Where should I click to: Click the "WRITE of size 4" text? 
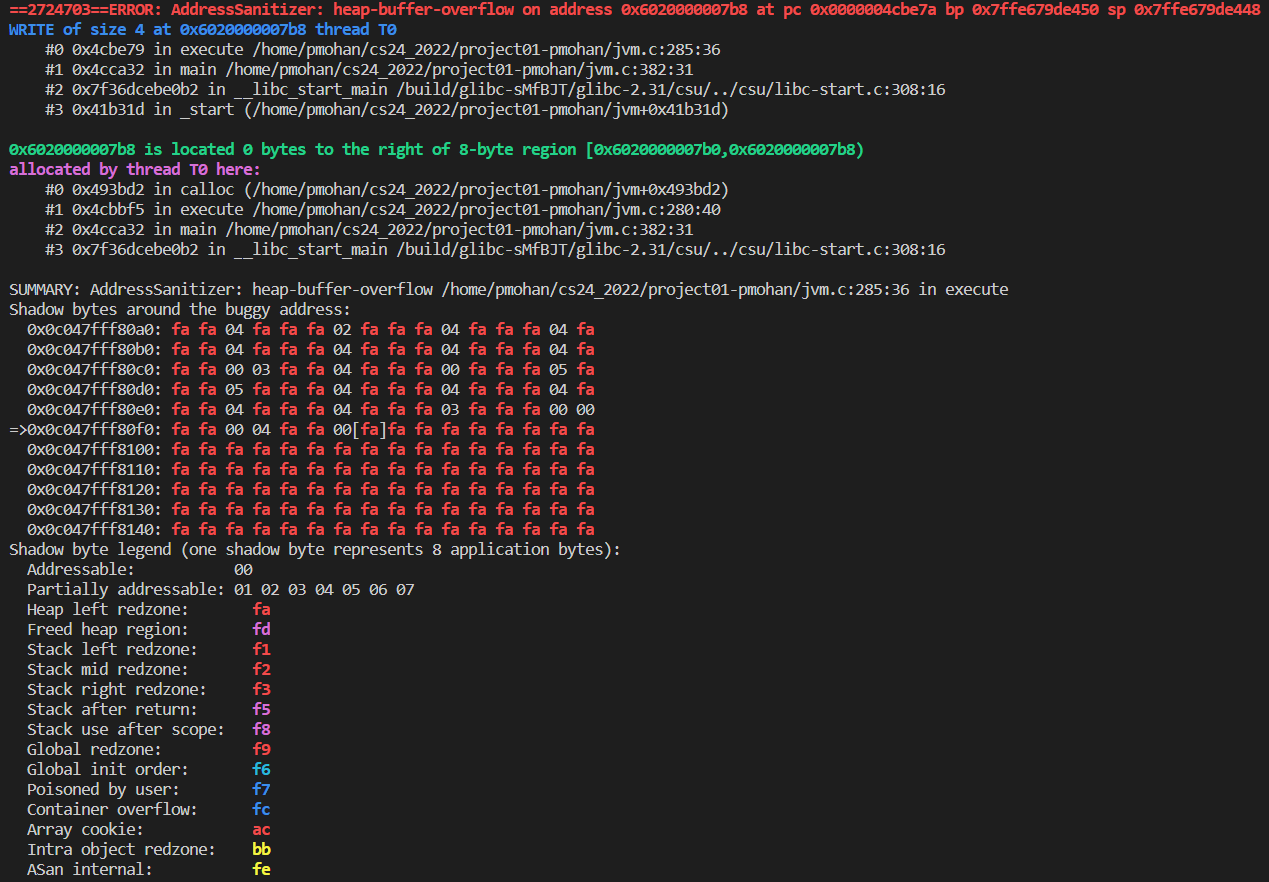pyautogui.click(x=76, y=30)
